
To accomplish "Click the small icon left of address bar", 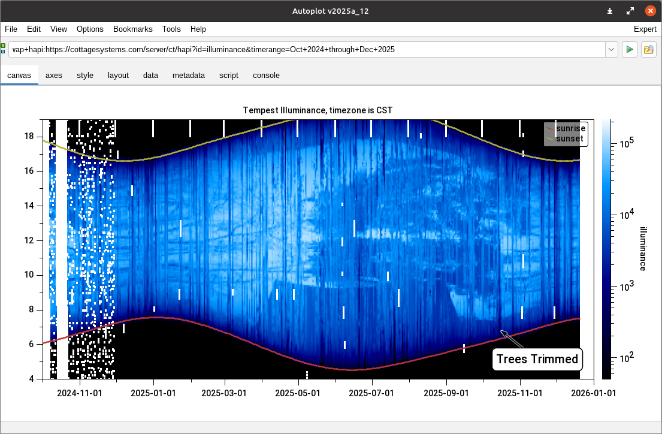I will pyautogui.click(x=4, y=49).
